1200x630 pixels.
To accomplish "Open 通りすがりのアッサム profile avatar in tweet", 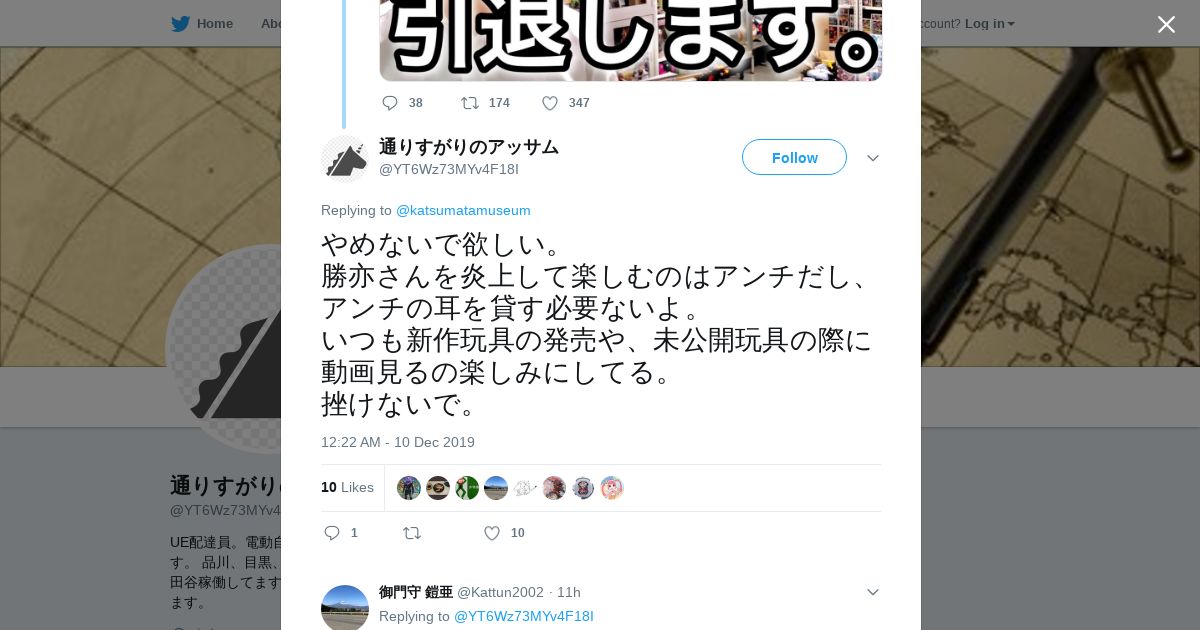I will [x=345, y=158].
